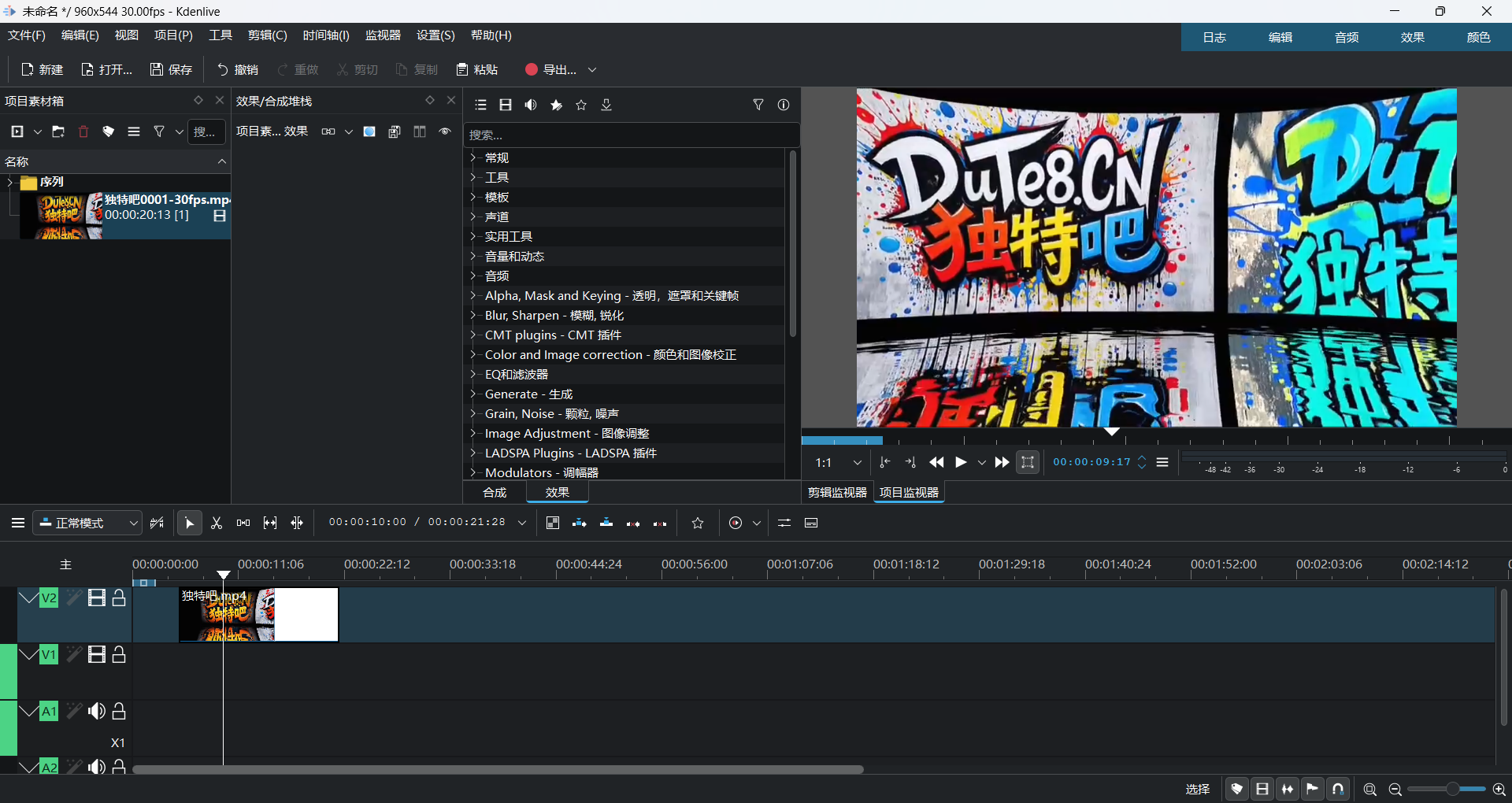Open the 设置(S) menu
This screenshot has height=803, width=1512.
(x=435, y=35)
